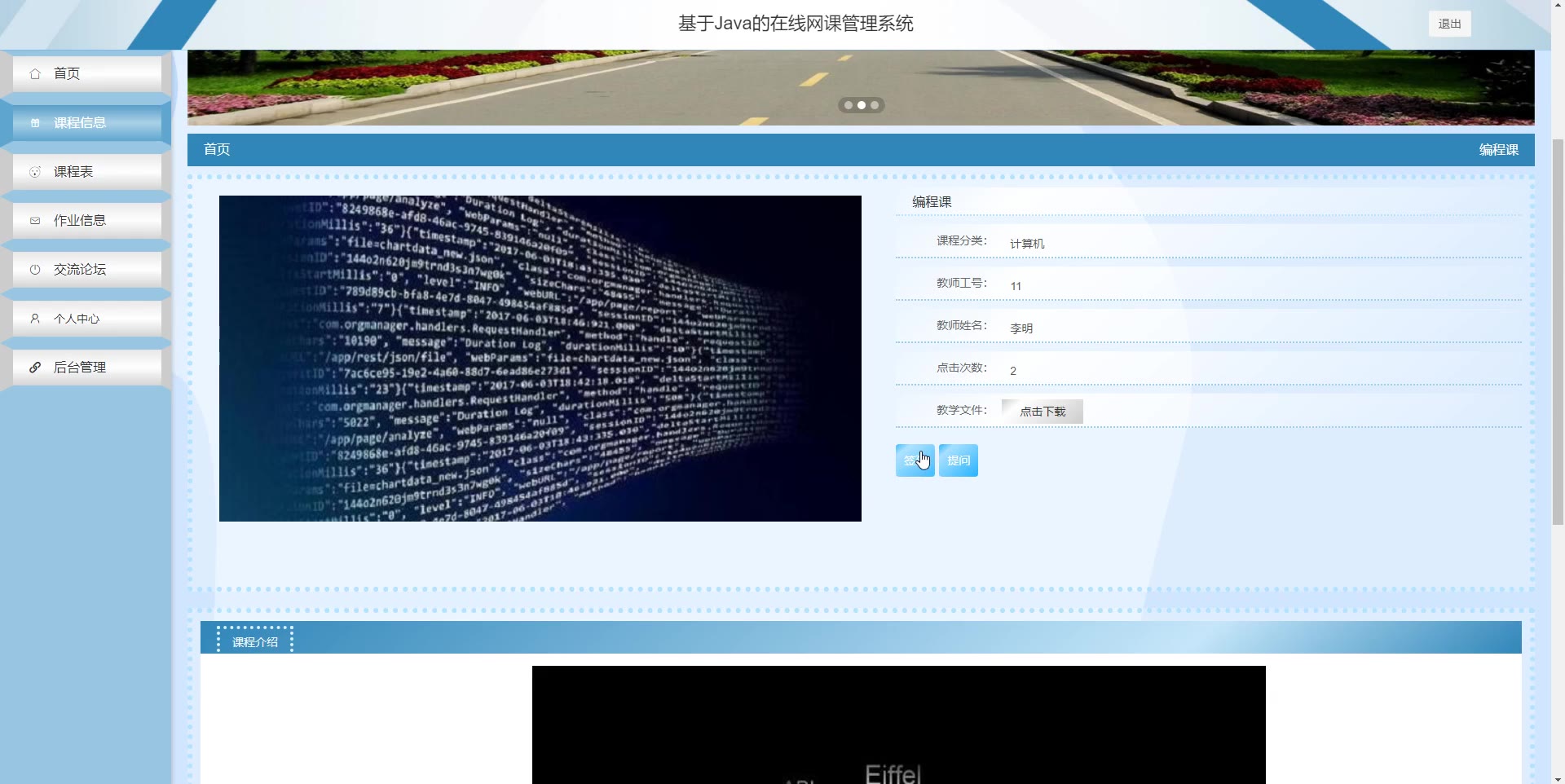Click the 点击次数: label
This screenshot has width=1565, height=784.
tap(962, 368)
